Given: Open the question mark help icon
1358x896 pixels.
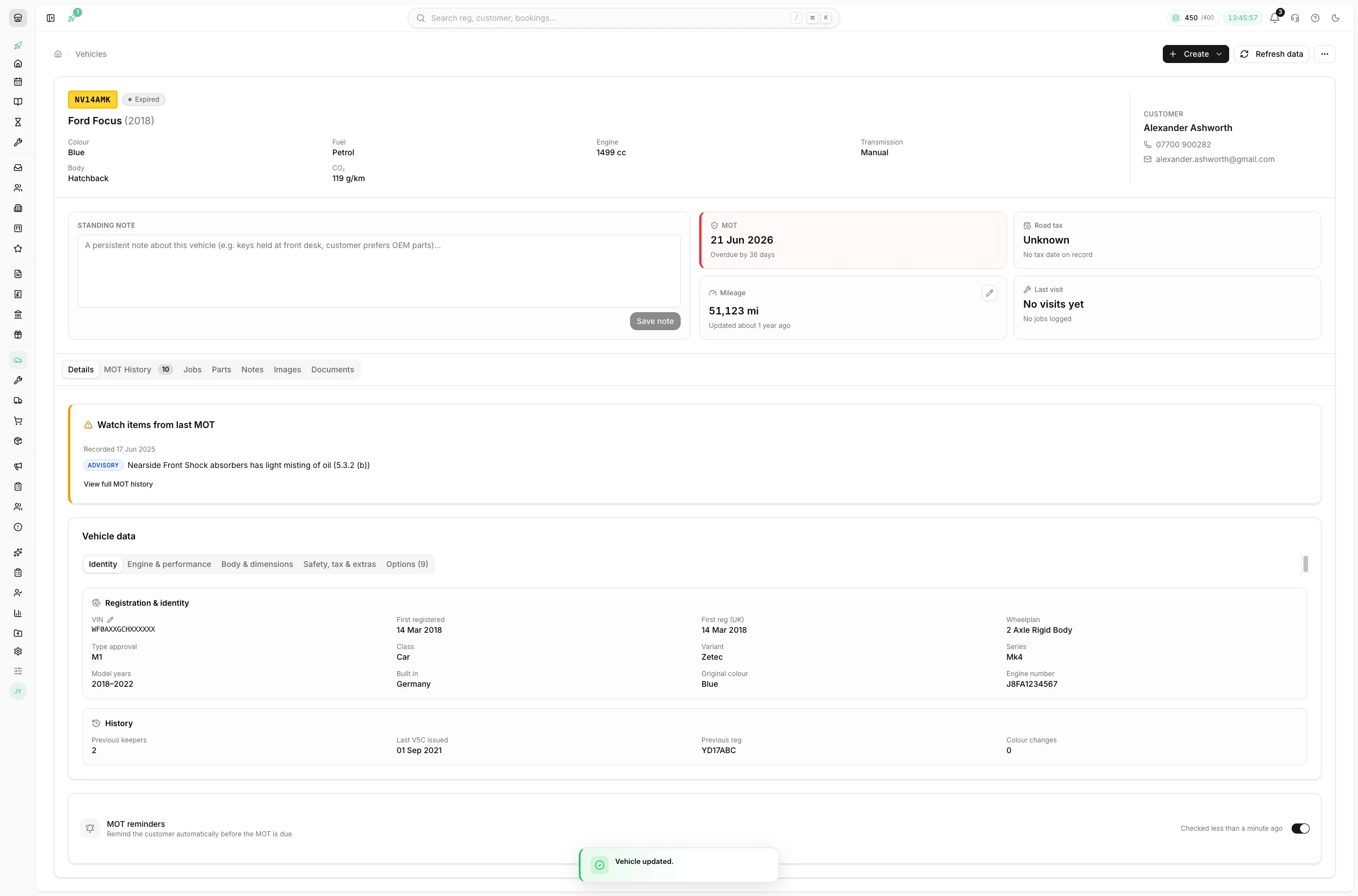Looking at the screenshot, I should point(1315,17).
